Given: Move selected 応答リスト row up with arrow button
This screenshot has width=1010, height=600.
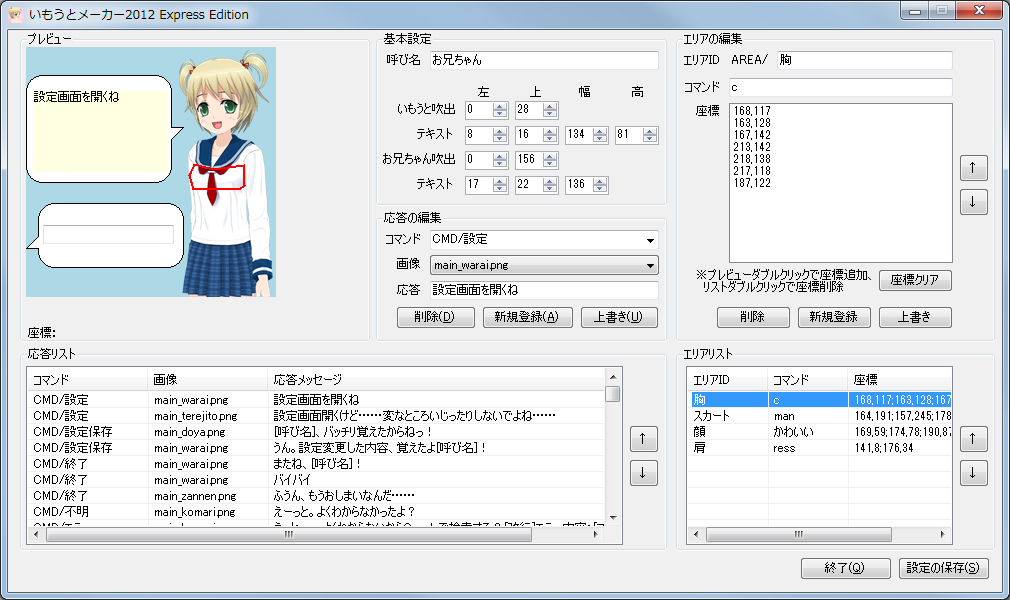Looking at the screenshot, I should tap(643, 438).
